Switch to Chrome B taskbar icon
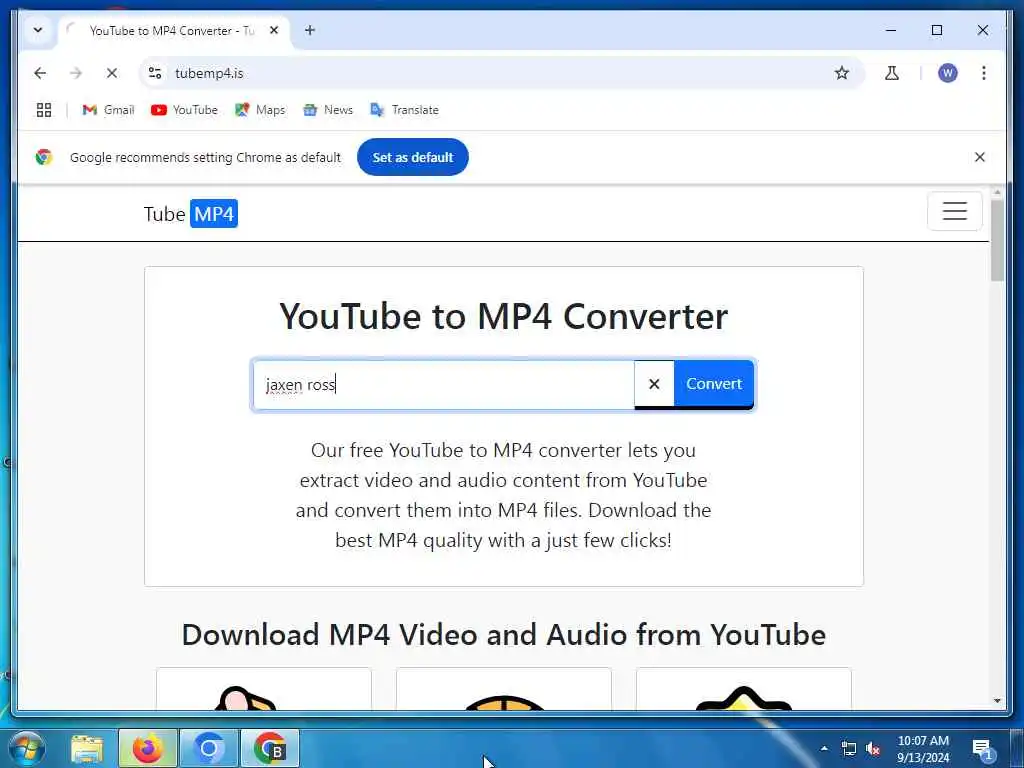 point(270,748)
